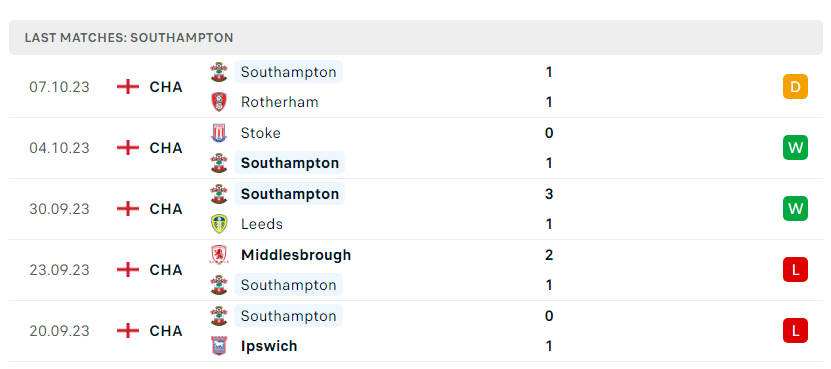This screenshot has height=369, width=831.
Task: Click England flag icon in the 04.10.23 row
Action: coord(128,147)
